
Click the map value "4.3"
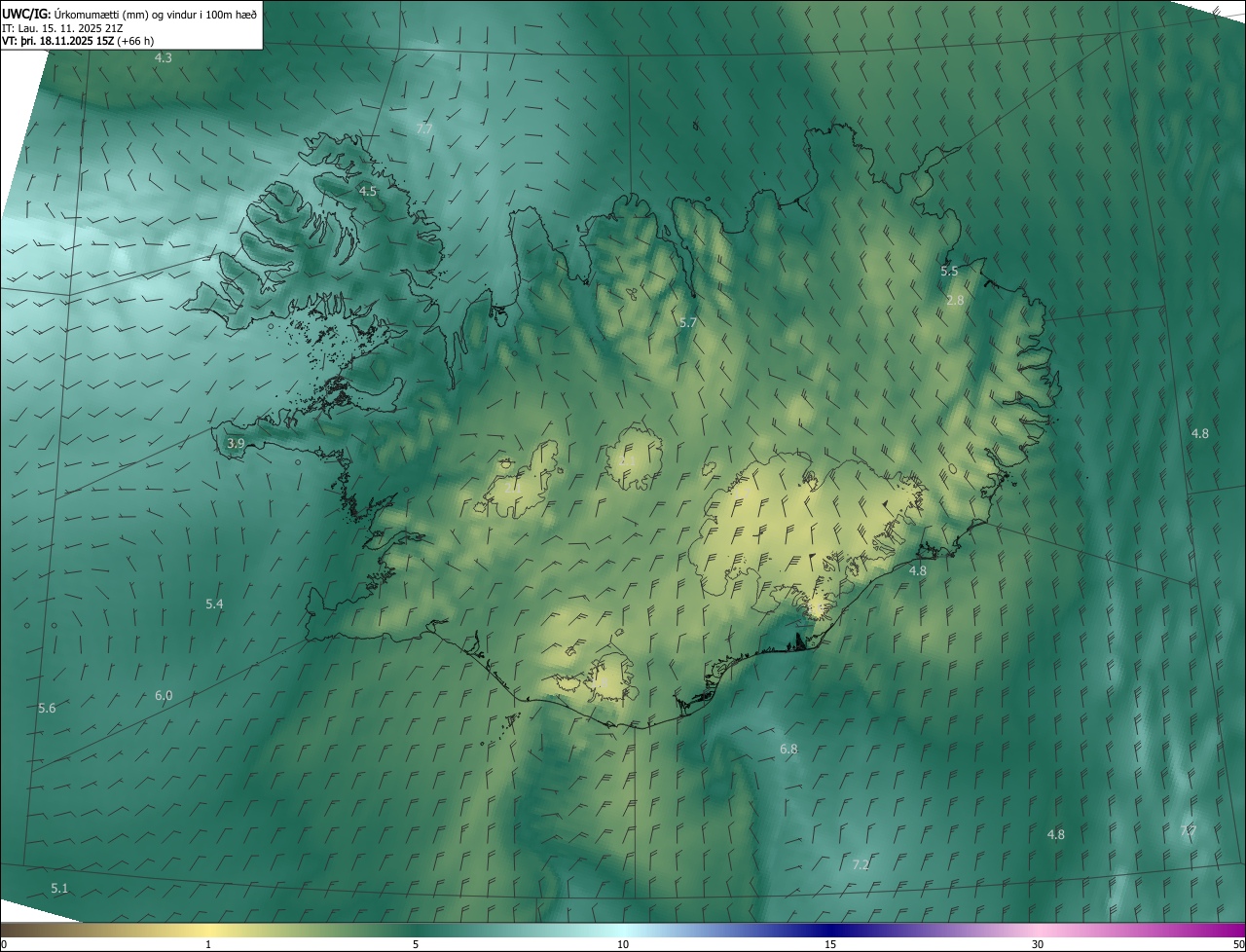(x=164, y=58)
